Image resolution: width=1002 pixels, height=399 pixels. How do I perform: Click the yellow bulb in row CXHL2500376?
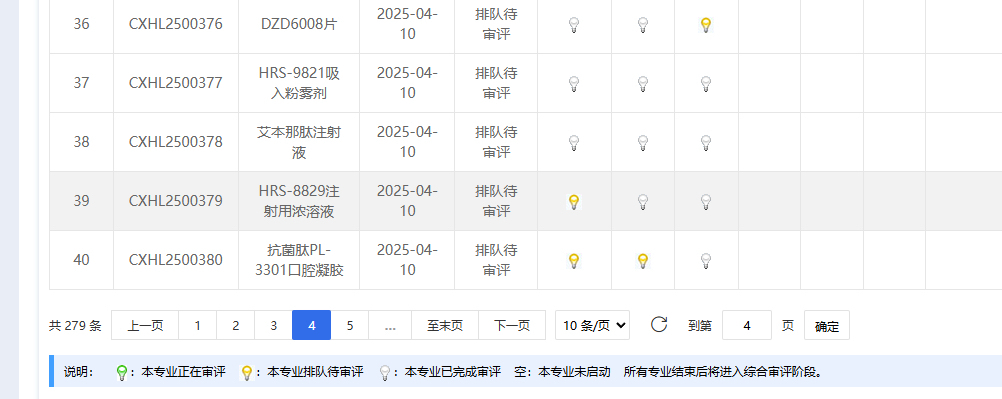(x=705, y=25)
